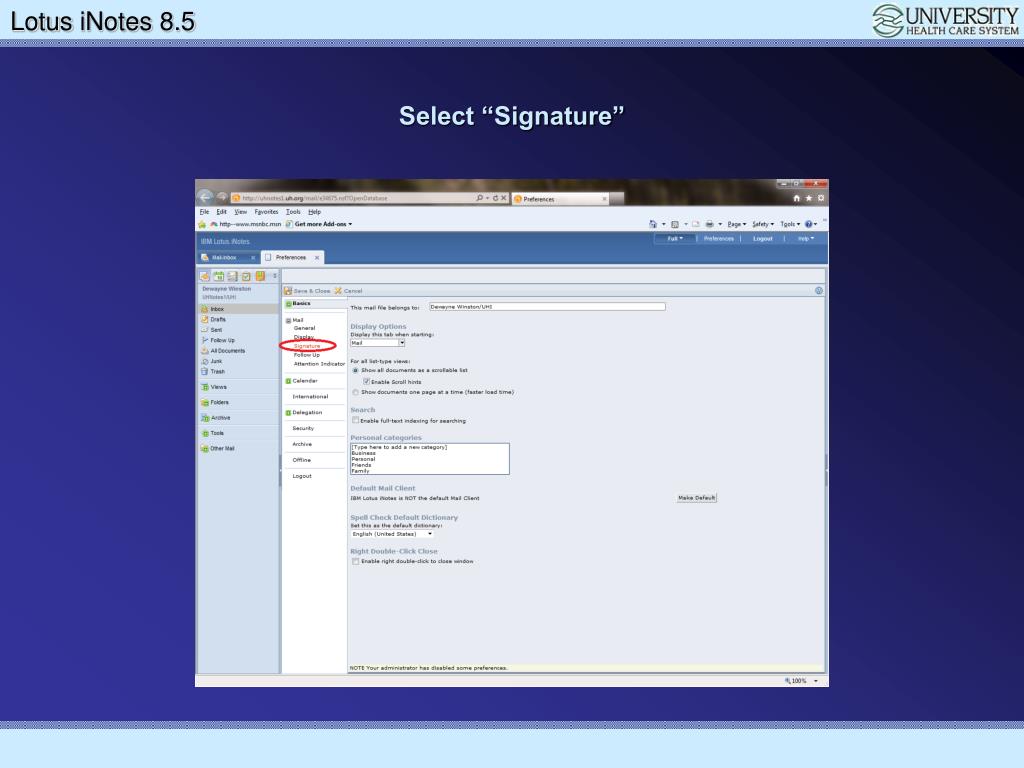Click the IE Home icon at top right
The height and width of the screenshot is (768, 1024).
pos(797,198)
